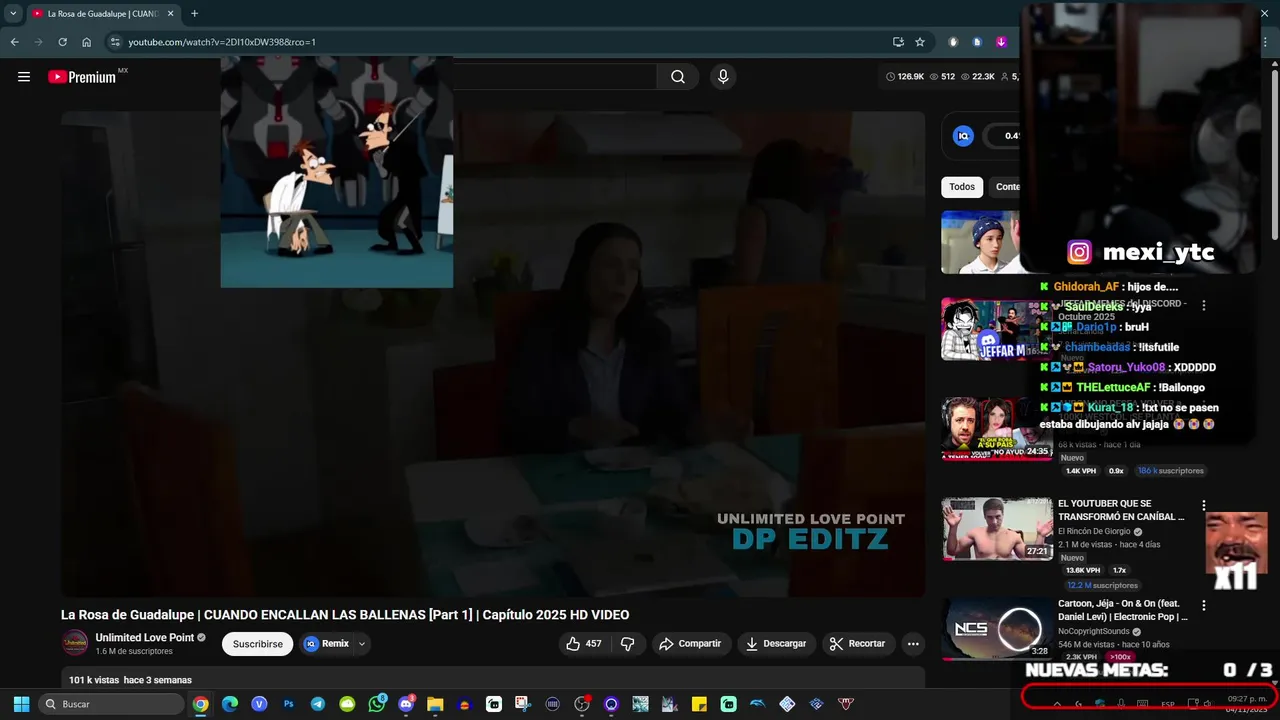1280x720 pixels.
Task: Open the NCS Cartoon On & On thumbnail
Action: coord(997,629)
